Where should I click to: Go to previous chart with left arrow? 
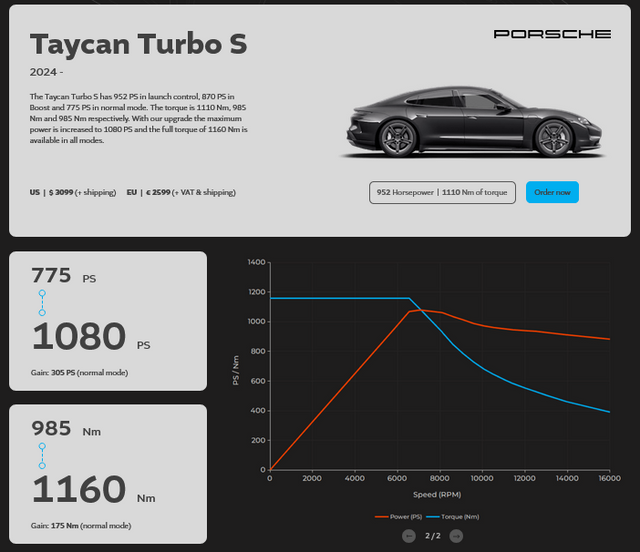(x=409, y=536)
